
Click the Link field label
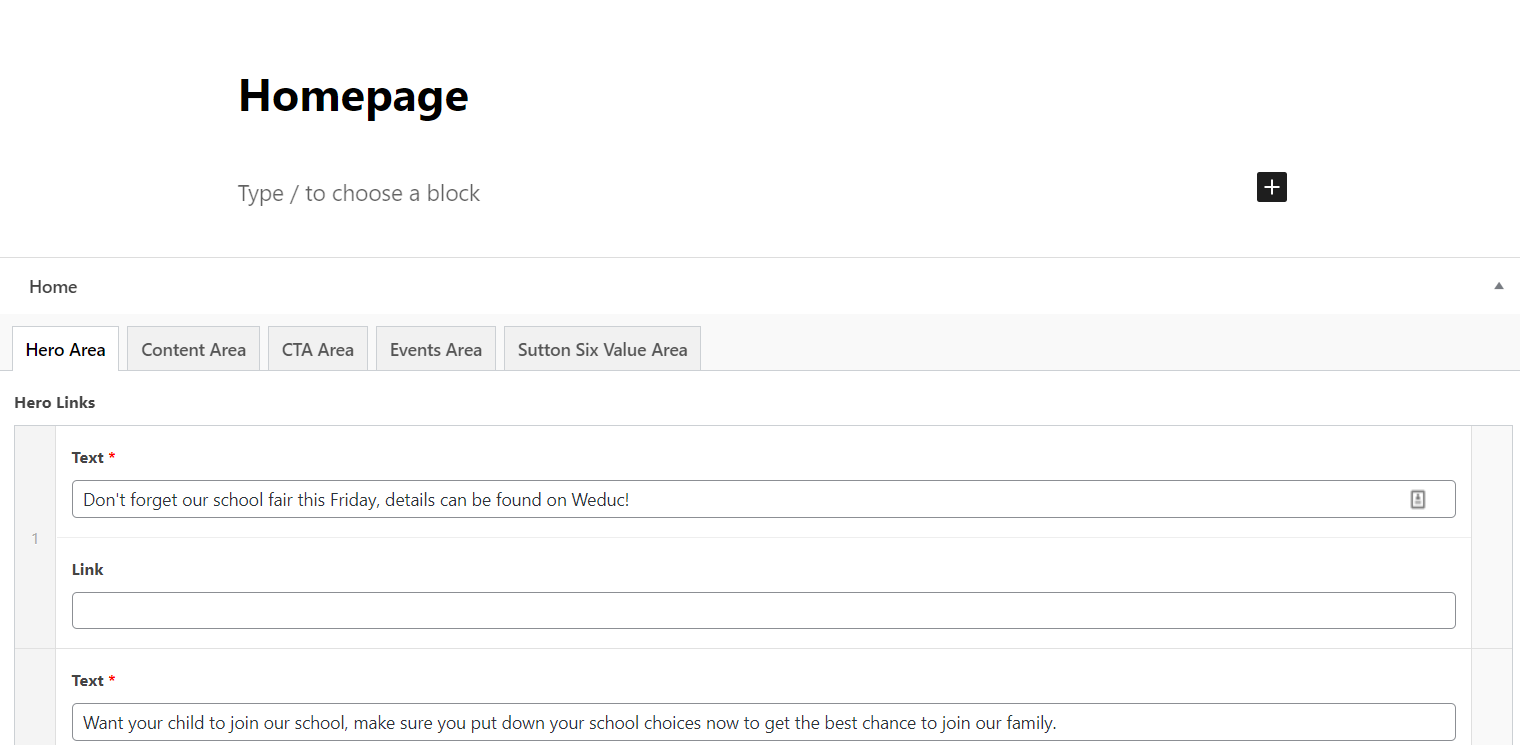pos(87,569)
